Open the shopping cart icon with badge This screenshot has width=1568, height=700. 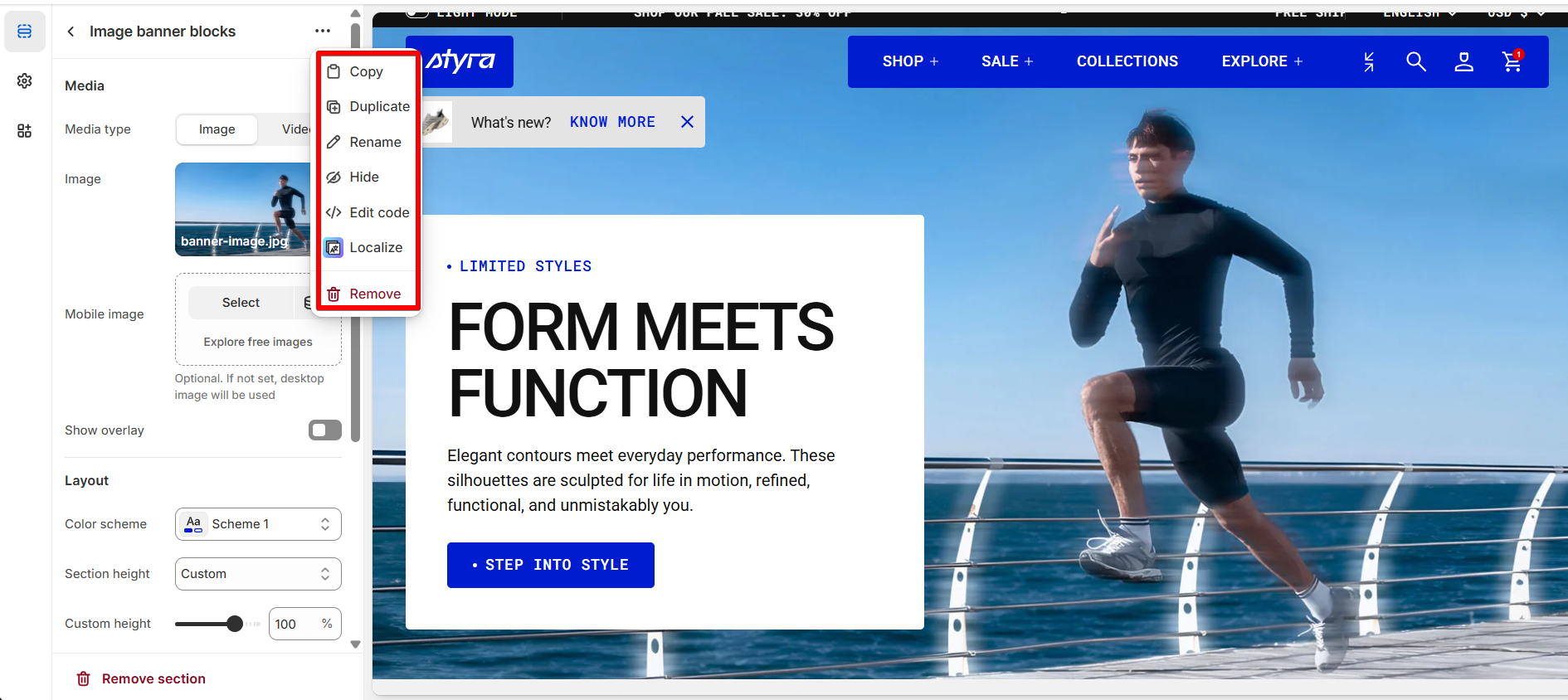pos(1512,61)
